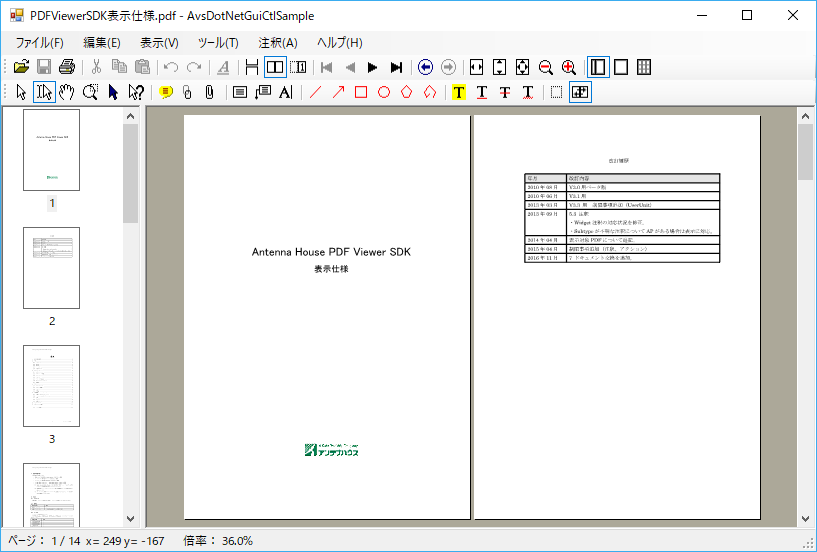817x552 pixels.
Task: Select the red rectangle drawing tool
Action: click(361, 92)
